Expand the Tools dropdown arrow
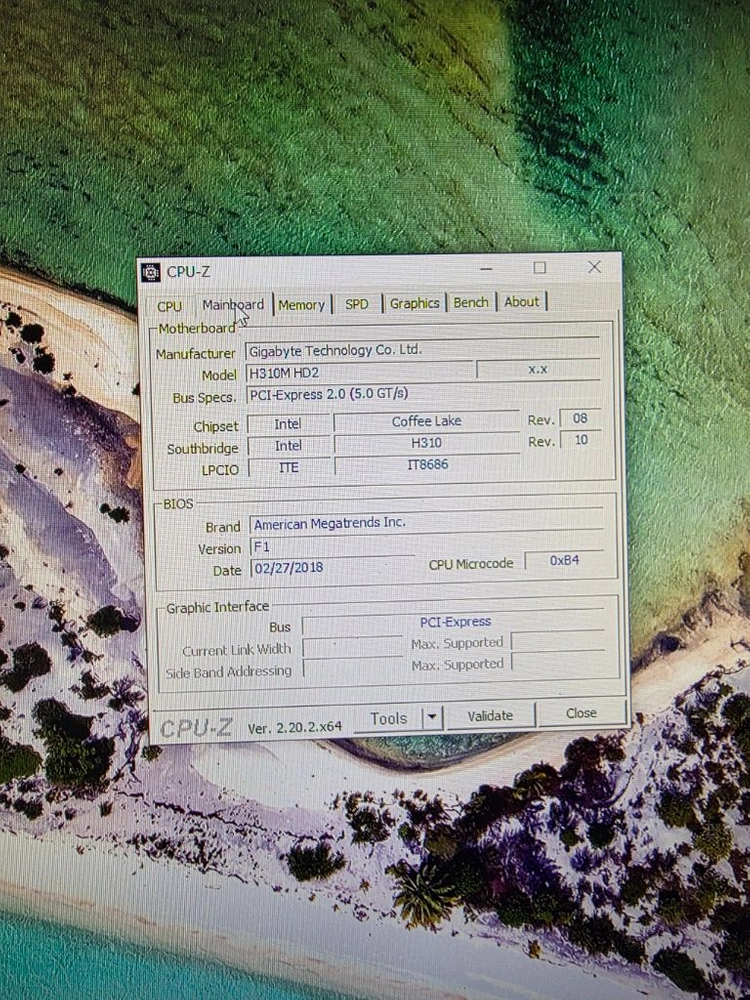 (432, 717)
